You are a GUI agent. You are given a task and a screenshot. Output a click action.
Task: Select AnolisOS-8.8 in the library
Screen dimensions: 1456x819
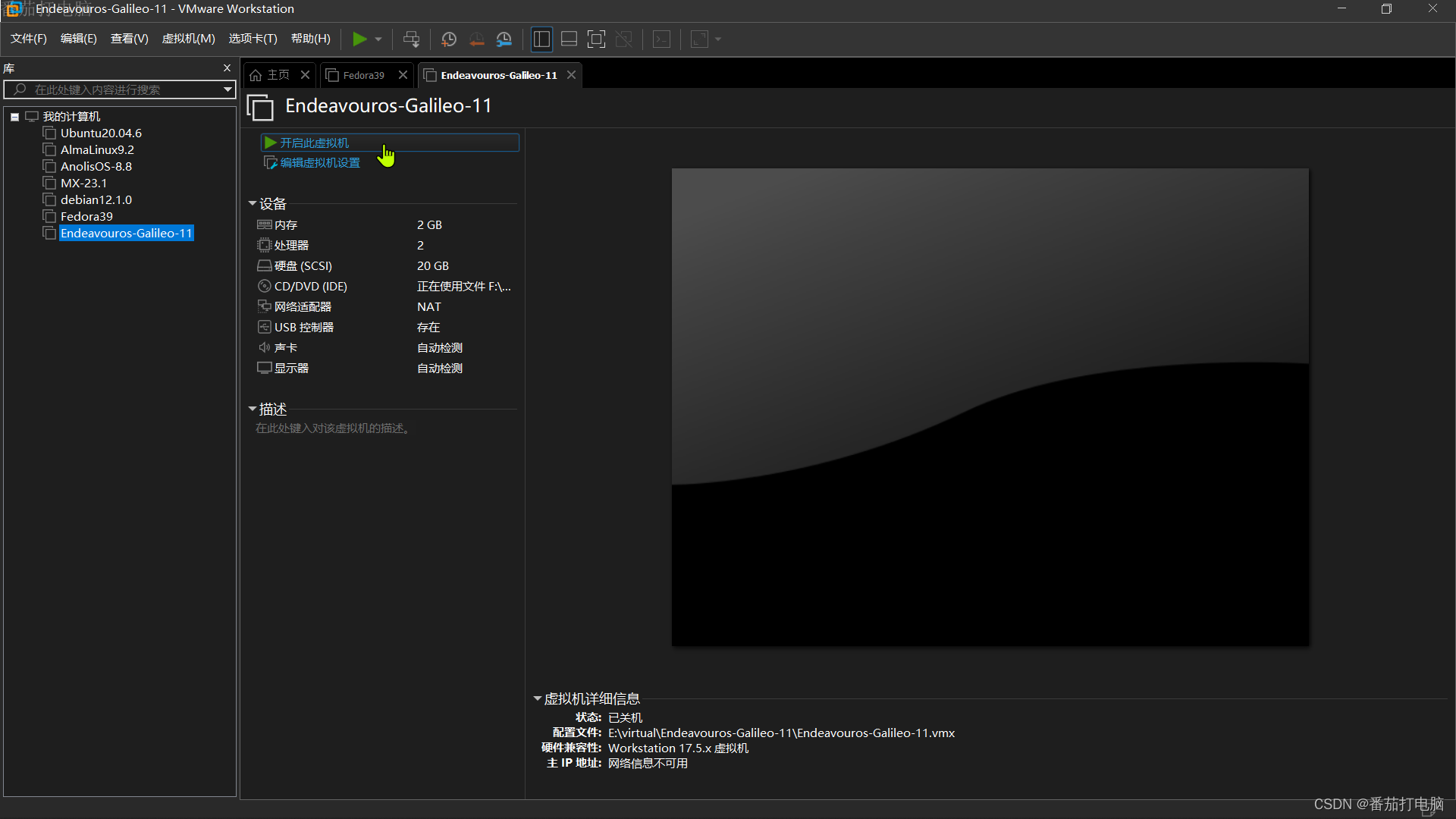pos(96,167)
